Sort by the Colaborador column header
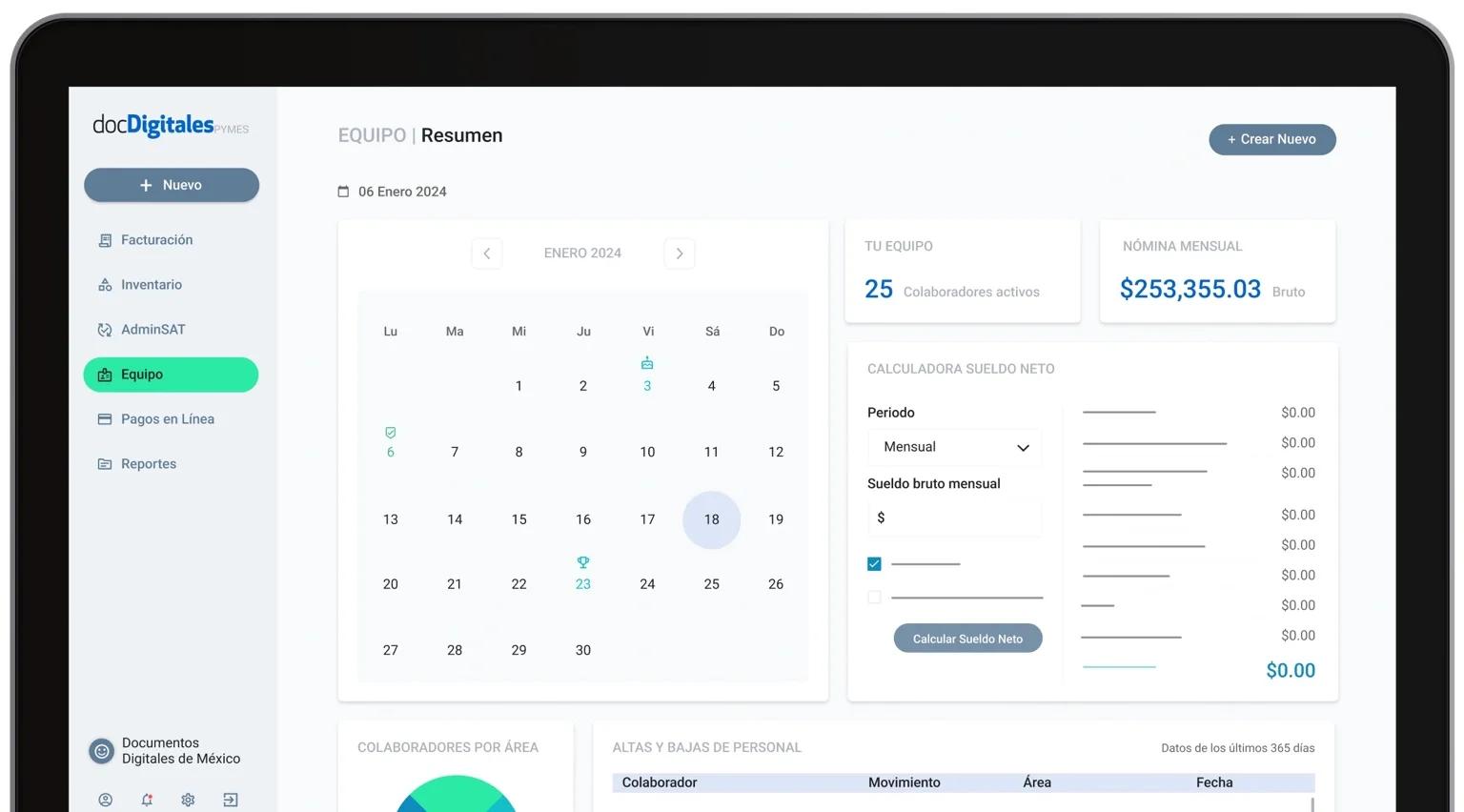The width and height of the screenshot is (1464, 812). (659, 782)
